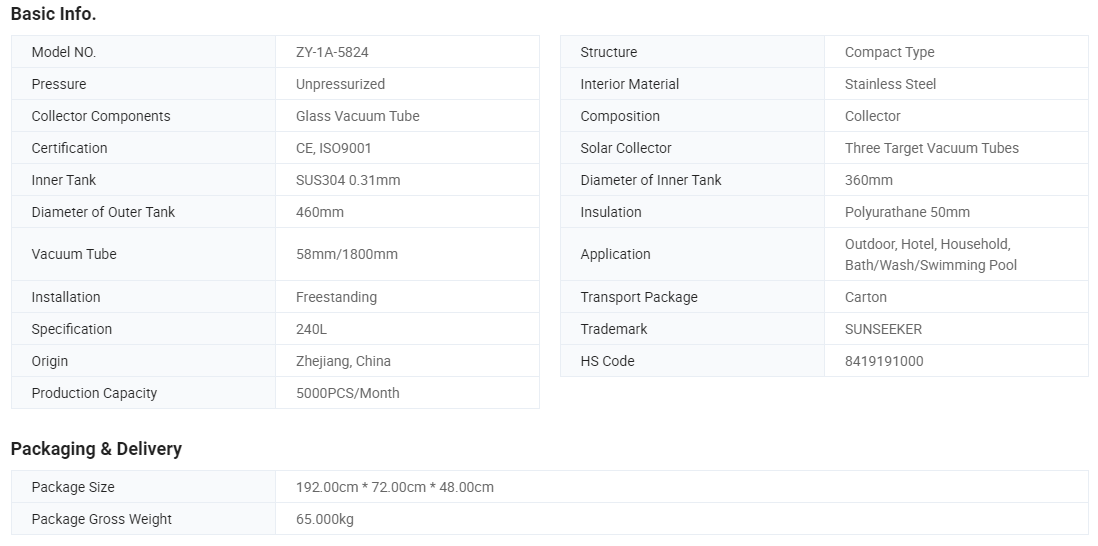Select model number ZY-1A-5824 value

click(x=332, y=52)
